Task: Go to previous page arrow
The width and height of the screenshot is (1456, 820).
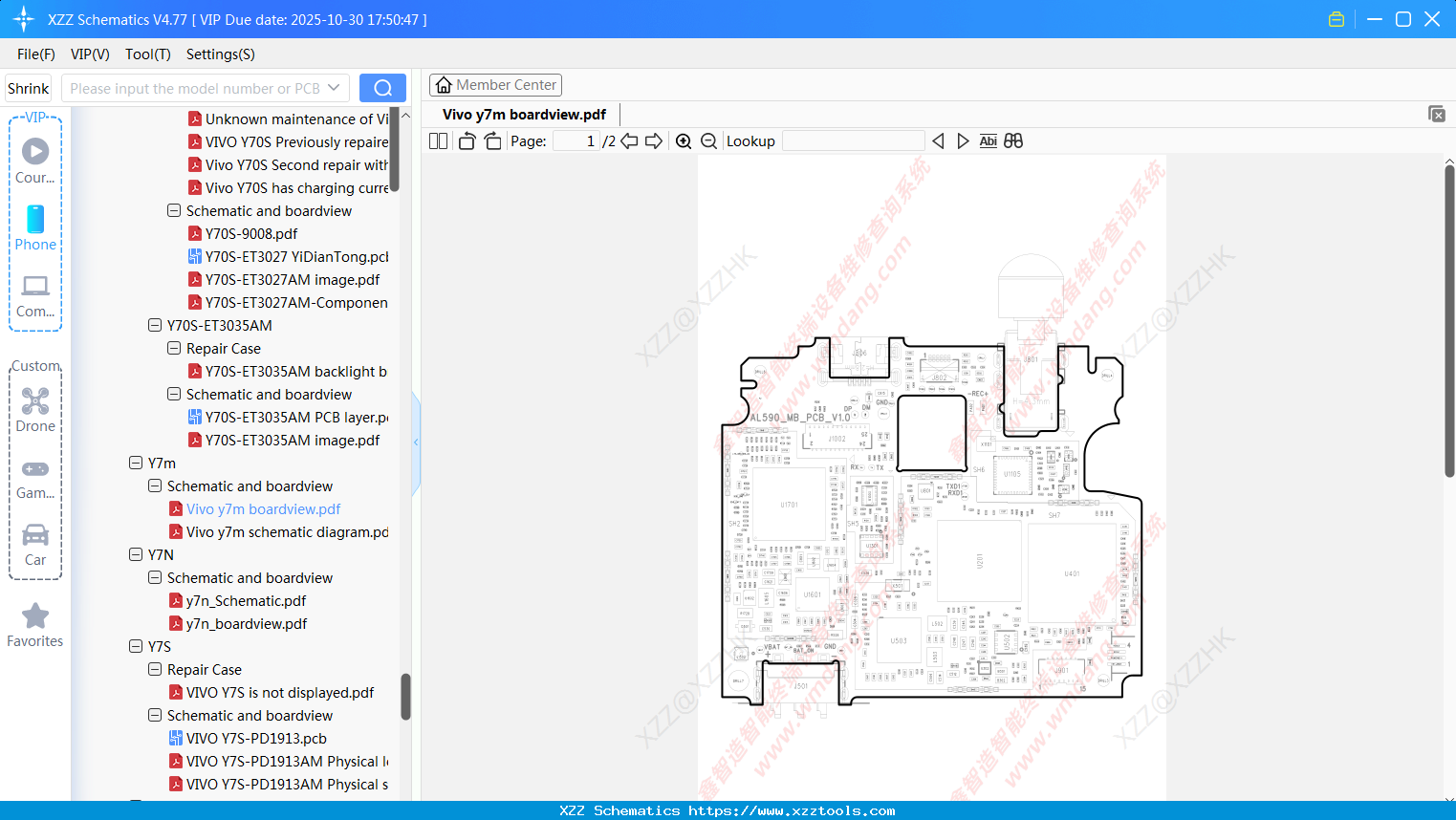Action: click(629, 141)
